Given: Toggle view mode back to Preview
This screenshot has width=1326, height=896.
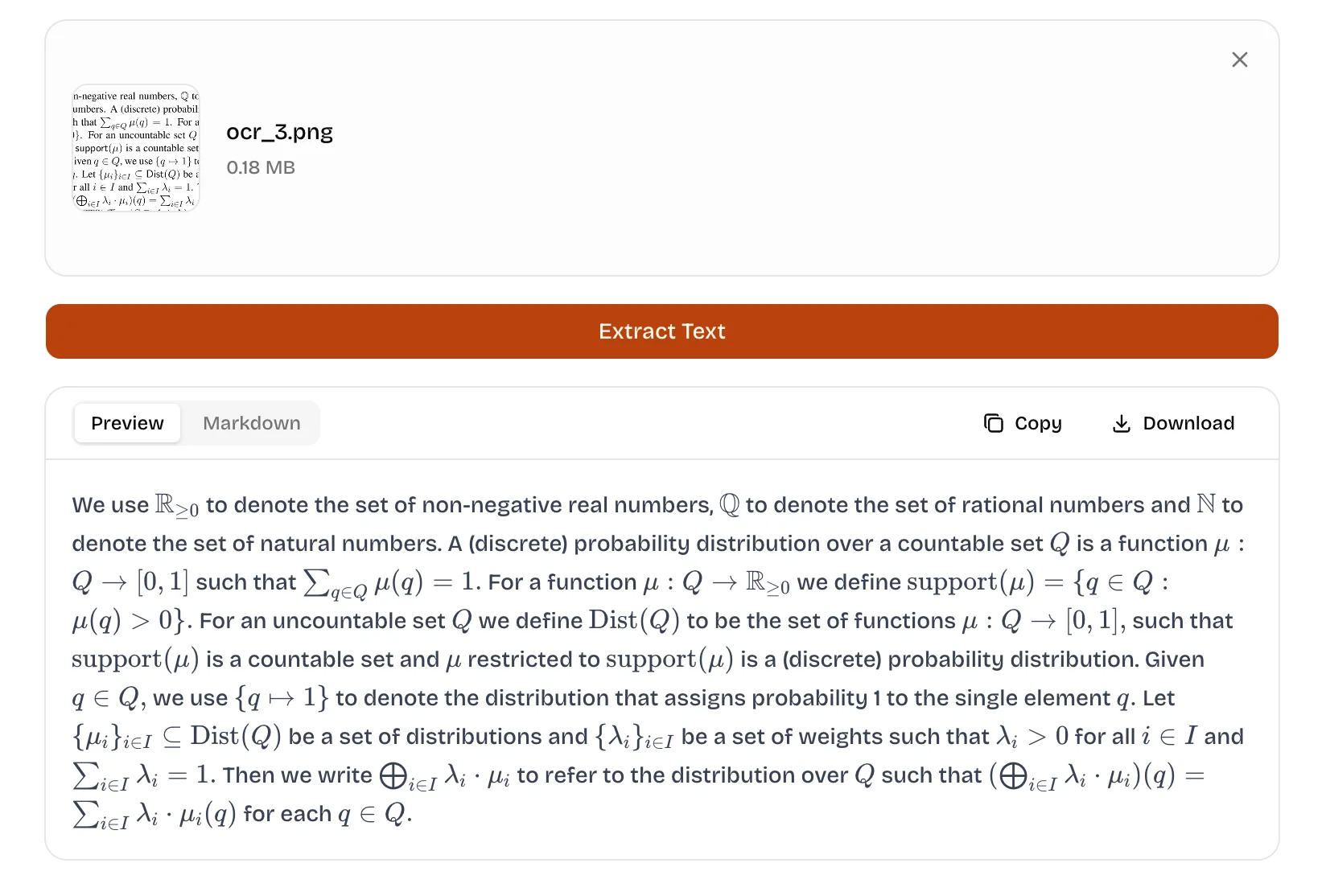Looking at the screenshot, I should (x=126, y=423).
